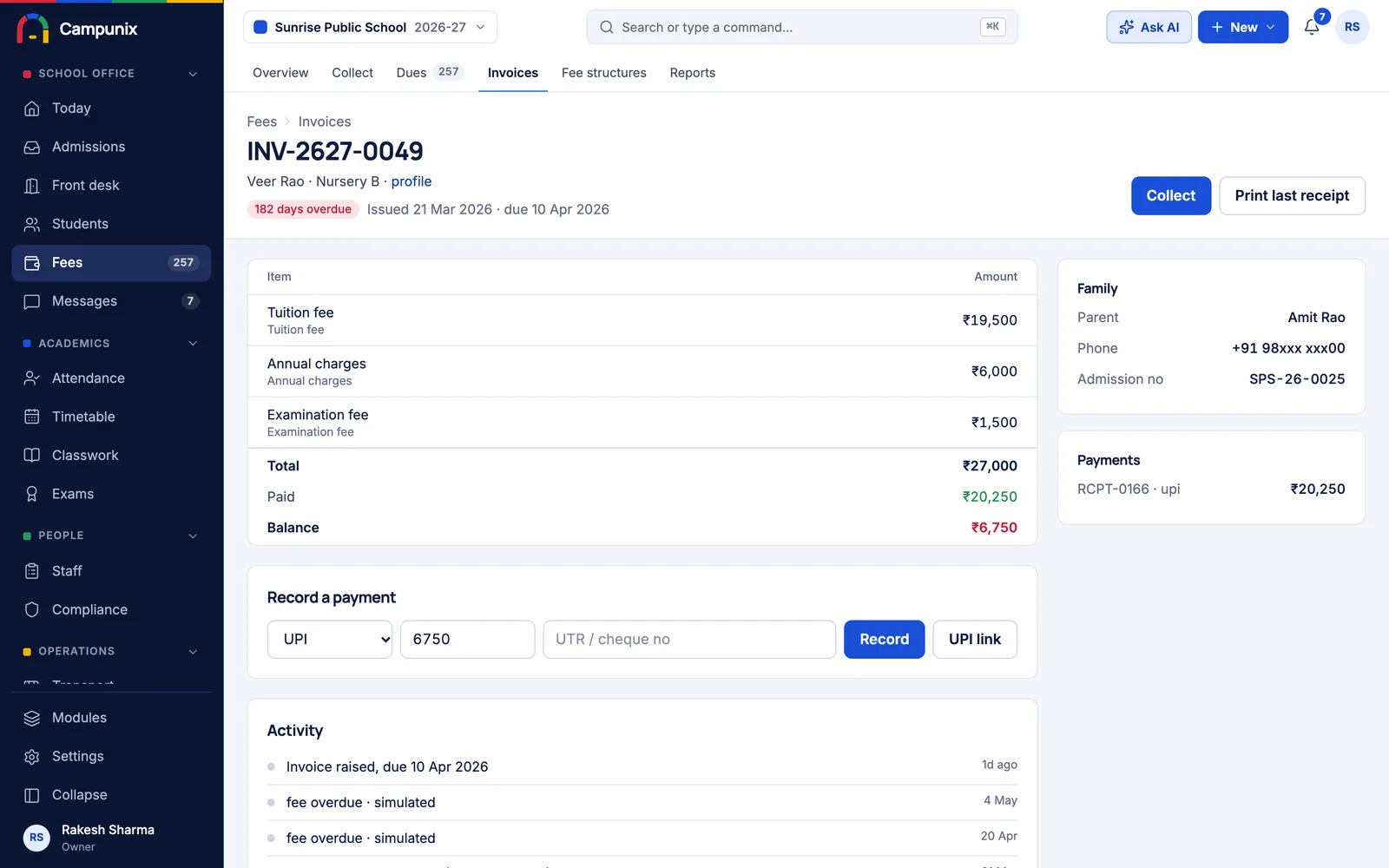Open the notifications bell

point(1312,27)
